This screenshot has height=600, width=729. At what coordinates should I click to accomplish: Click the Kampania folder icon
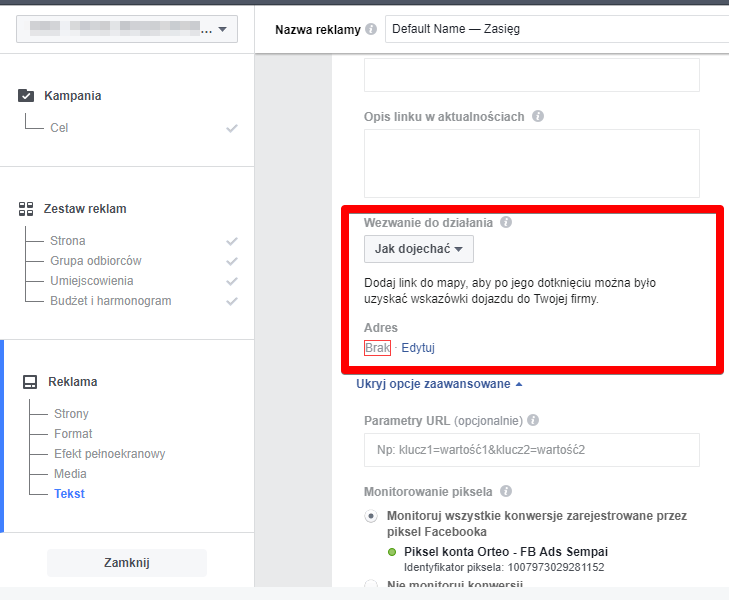coord(26,96)
